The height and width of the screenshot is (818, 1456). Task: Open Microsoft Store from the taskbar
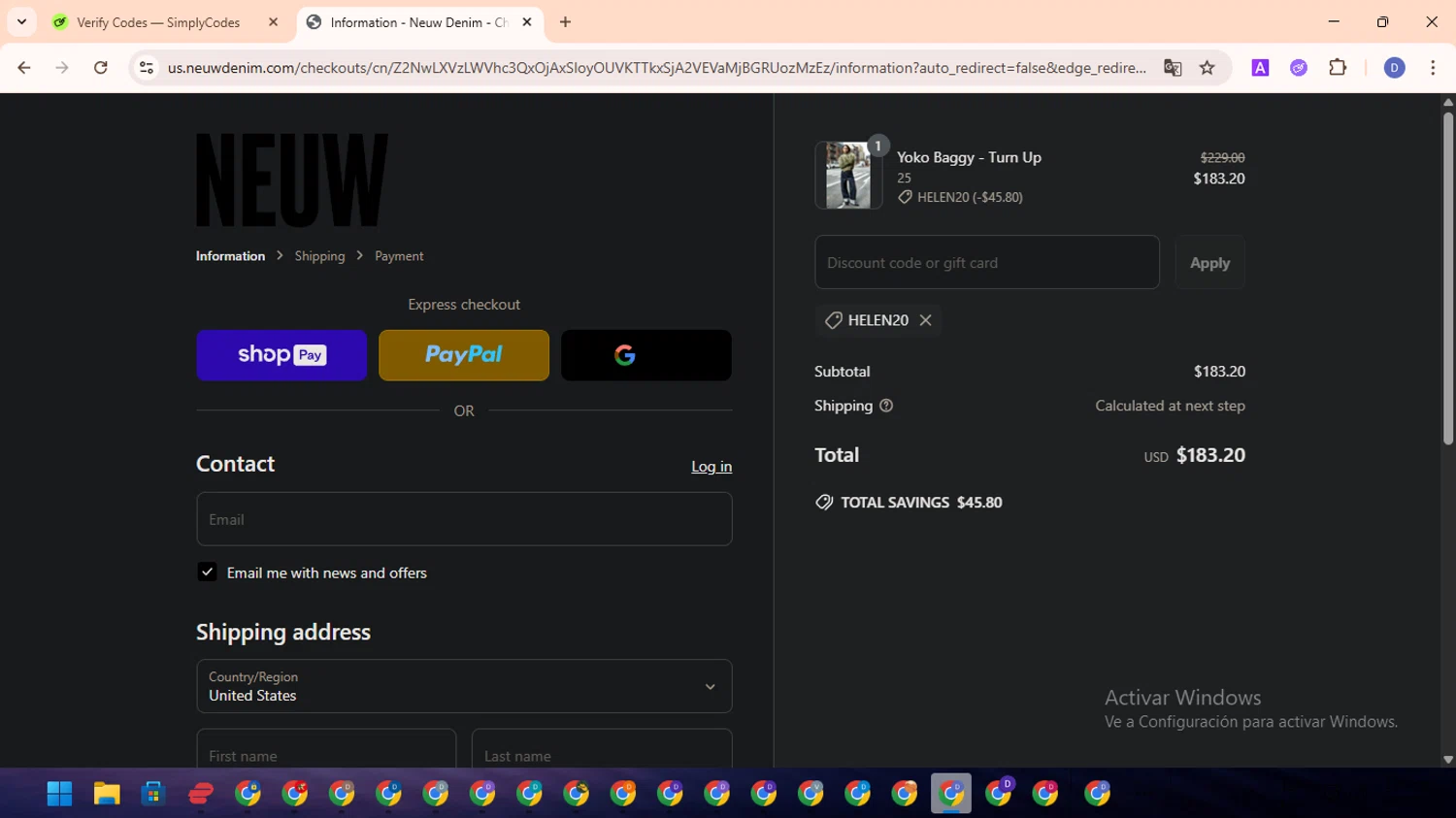tap(152, 794)
